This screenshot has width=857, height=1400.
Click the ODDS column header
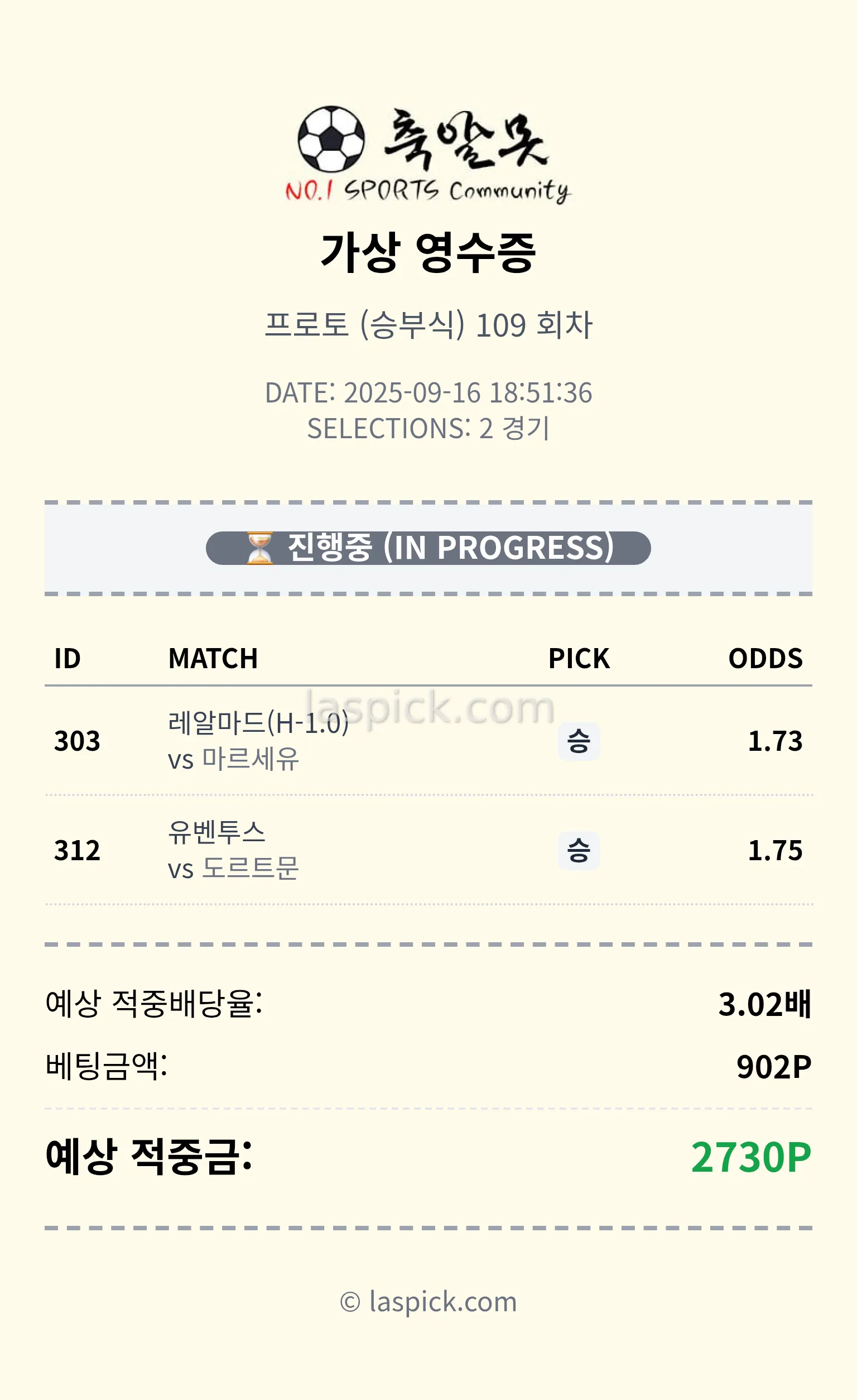(765, 659)
